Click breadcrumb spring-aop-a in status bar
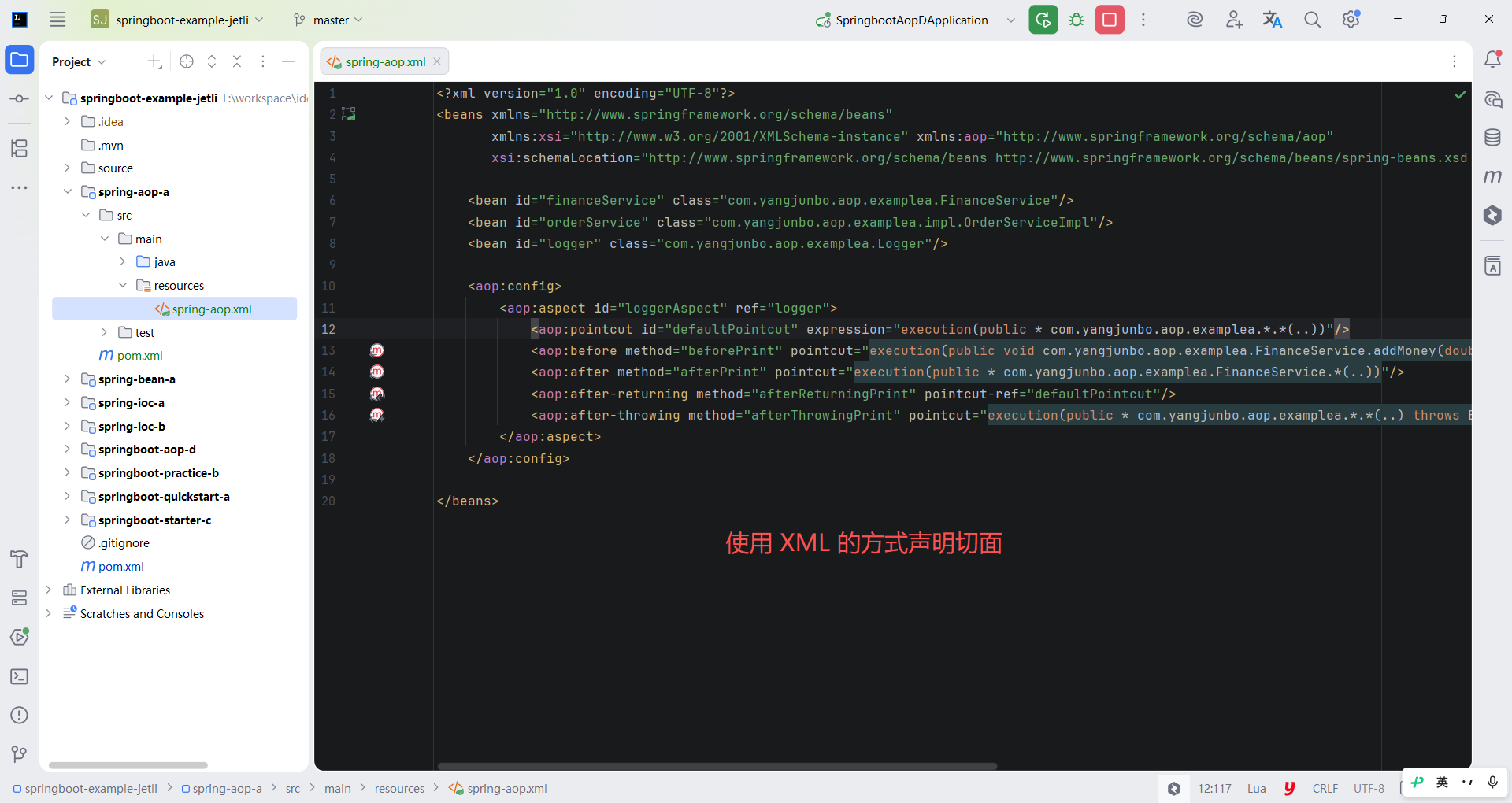The width and height of the screenshot is (1512, 803). [221, 788]
